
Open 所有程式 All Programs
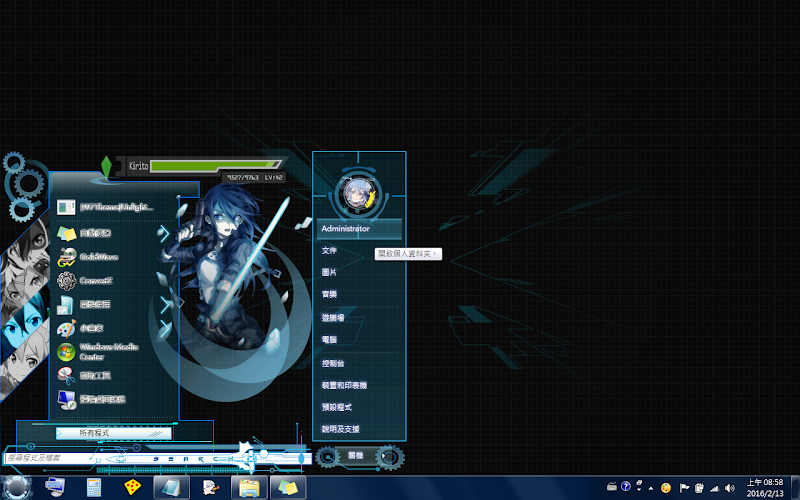[113, 433]
